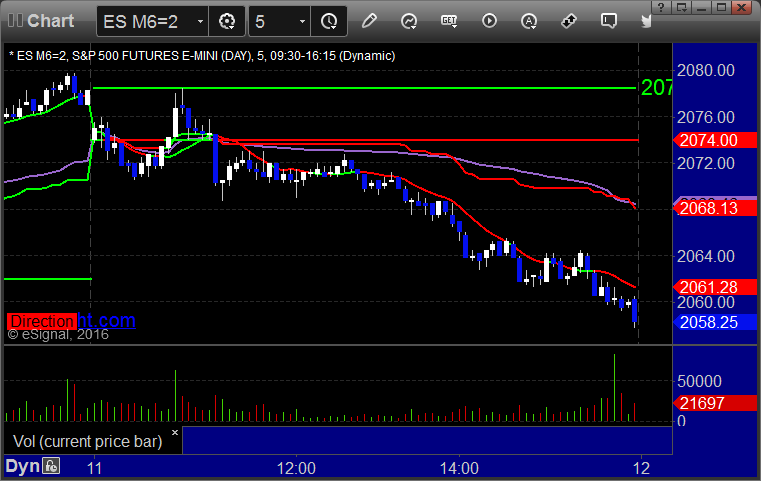The height and width of the screenshot is (481, 761).
Task: Open the time template clock icon
Action: tap(329, 21)
